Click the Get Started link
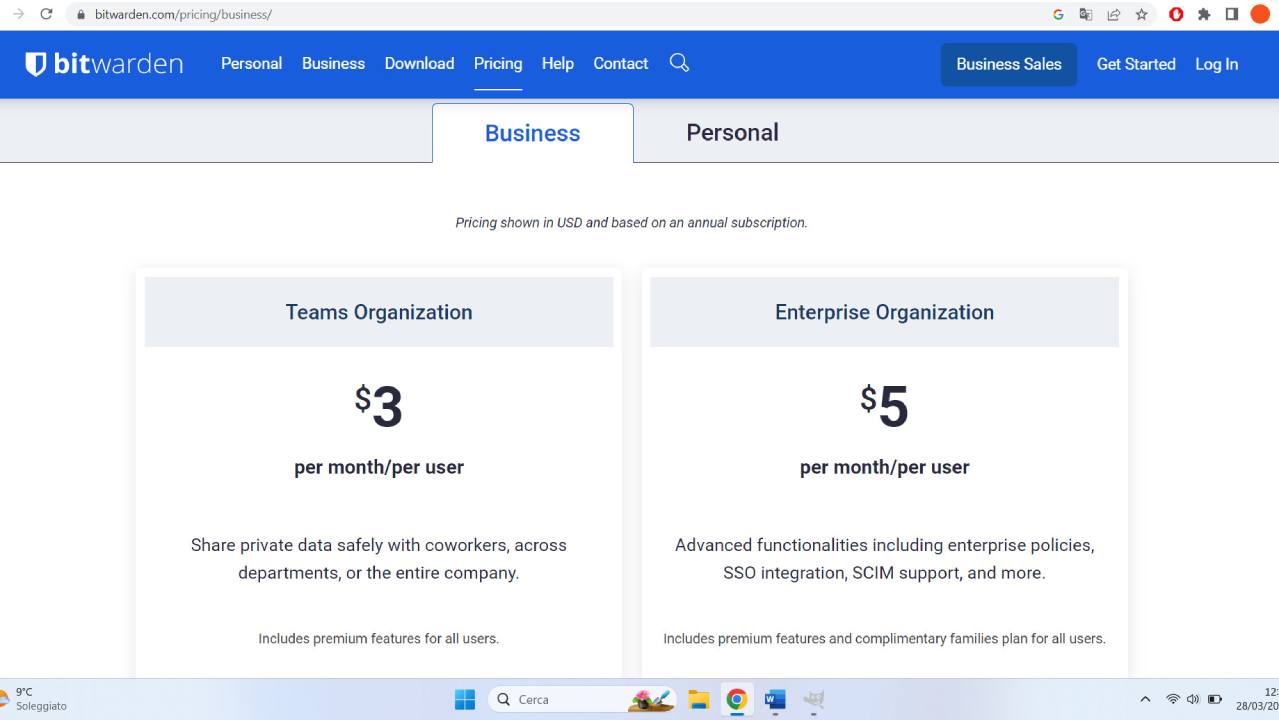Viewport: 1279px width, 720px height. (x=1136, y=64)
